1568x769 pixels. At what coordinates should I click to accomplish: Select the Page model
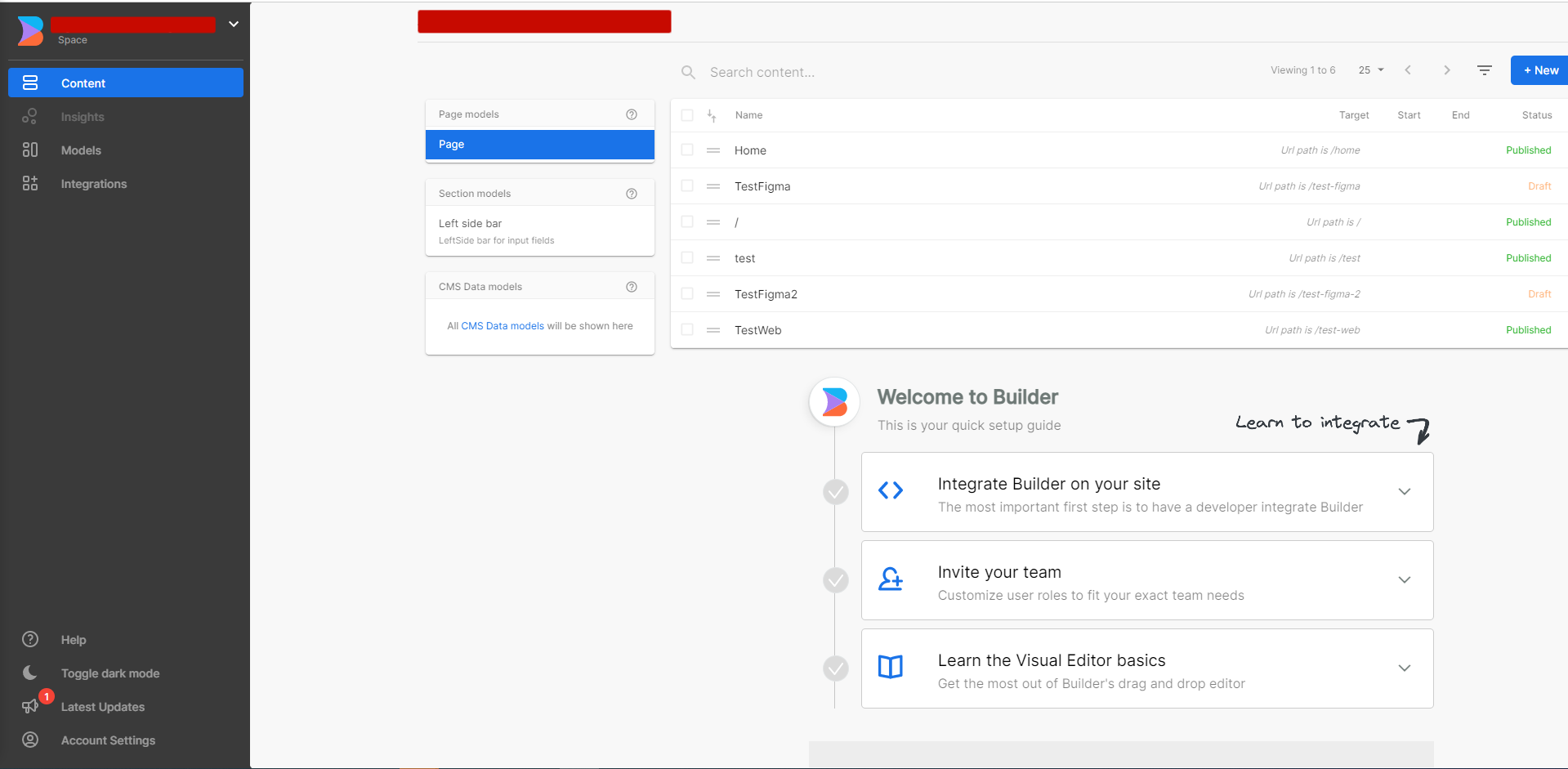pos(540,145)
